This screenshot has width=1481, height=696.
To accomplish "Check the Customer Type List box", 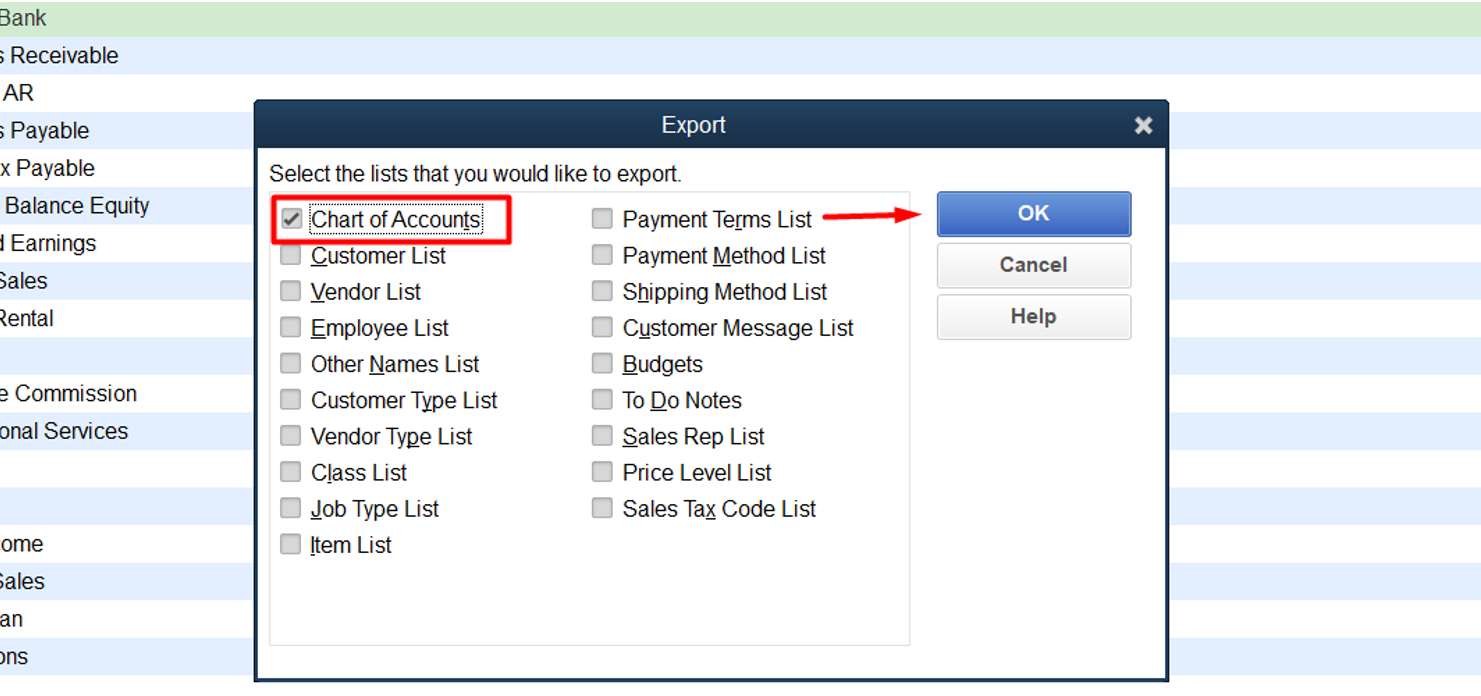I will point(291,399).
